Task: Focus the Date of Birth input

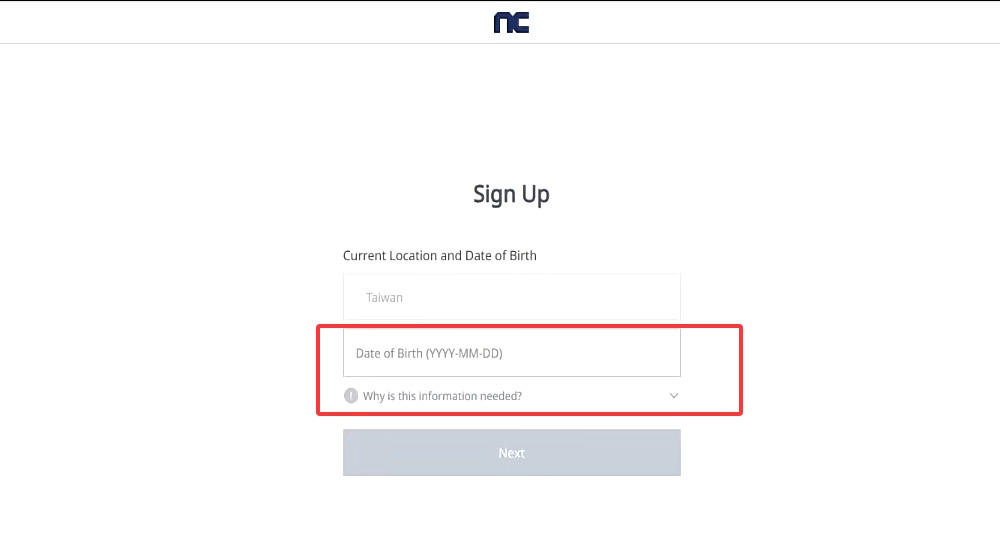Action: [x=511, y=353]
